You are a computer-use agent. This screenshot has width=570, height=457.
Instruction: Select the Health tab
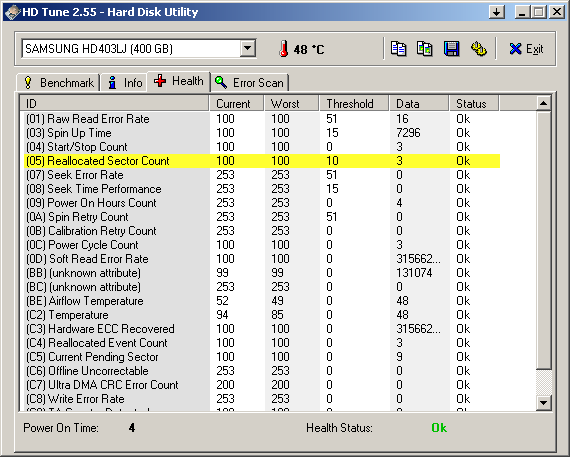(178, 81)
